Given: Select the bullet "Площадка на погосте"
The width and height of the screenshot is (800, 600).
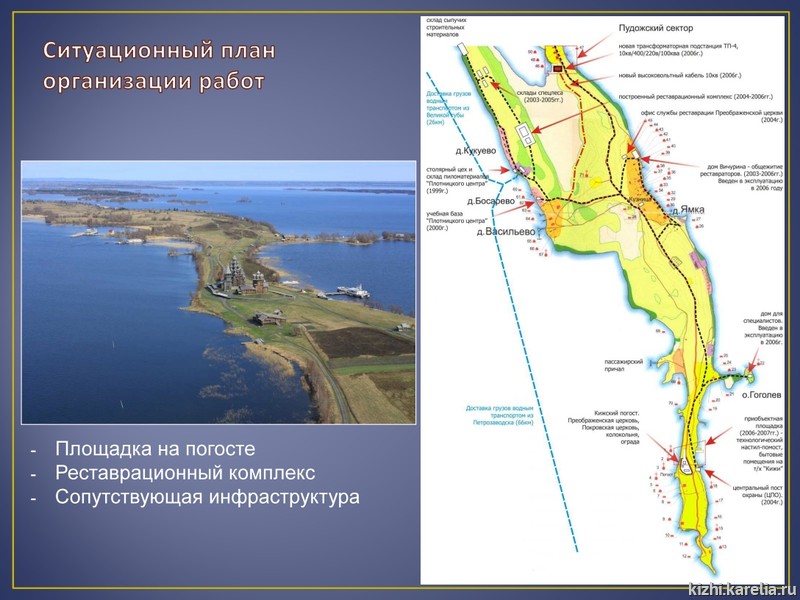Looking at the screenshot, I should point(155,448).
